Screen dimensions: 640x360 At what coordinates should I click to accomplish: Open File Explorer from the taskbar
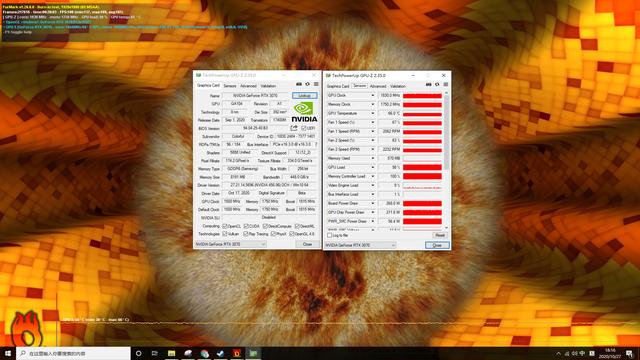[x=171, y=353]
